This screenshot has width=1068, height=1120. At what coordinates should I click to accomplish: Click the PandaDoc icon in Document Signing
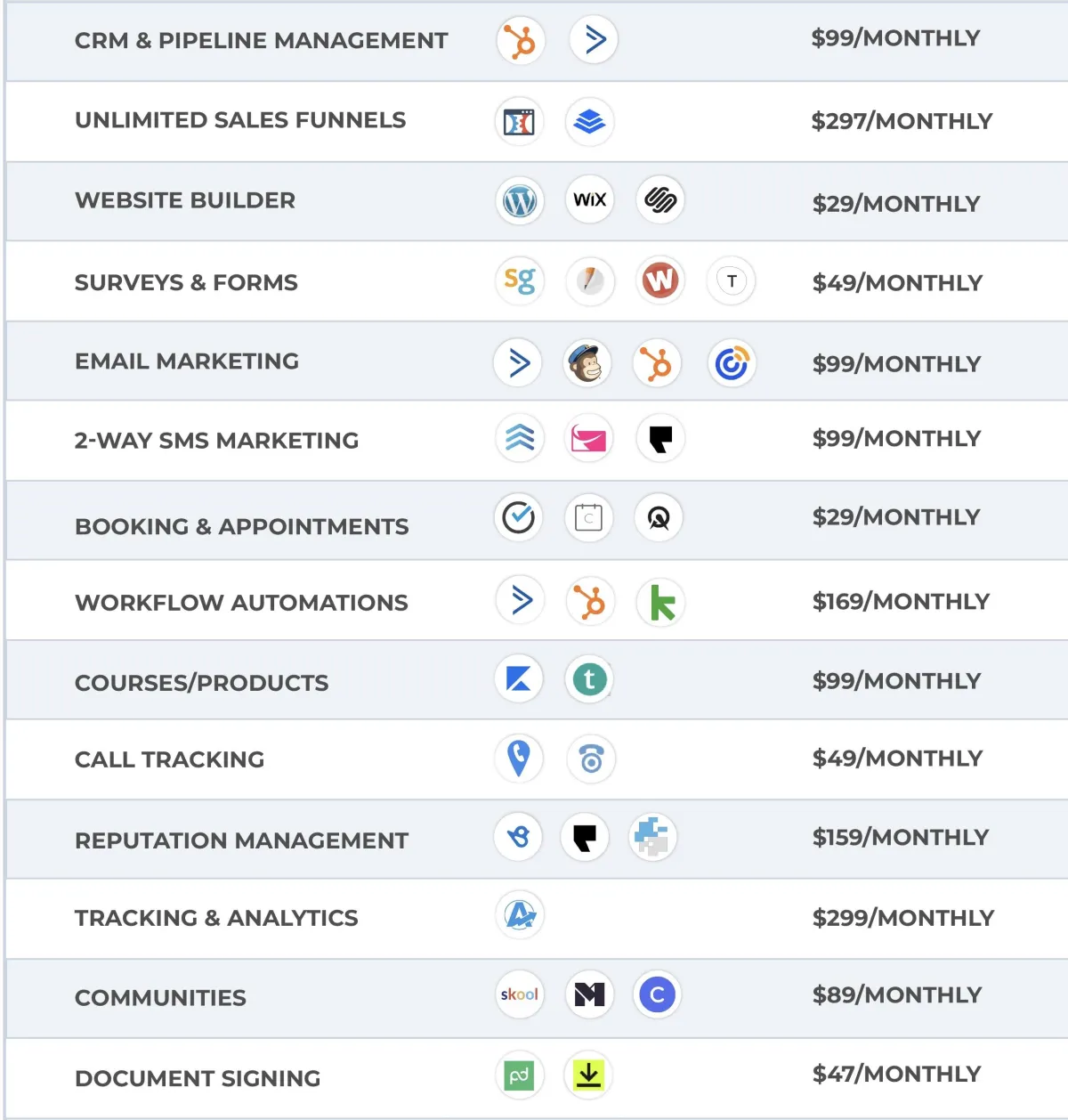[x=519, y=1075]
